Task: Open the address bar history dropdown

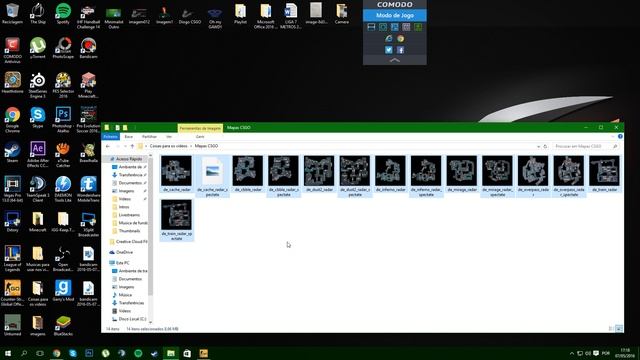Action: (538, 146)
